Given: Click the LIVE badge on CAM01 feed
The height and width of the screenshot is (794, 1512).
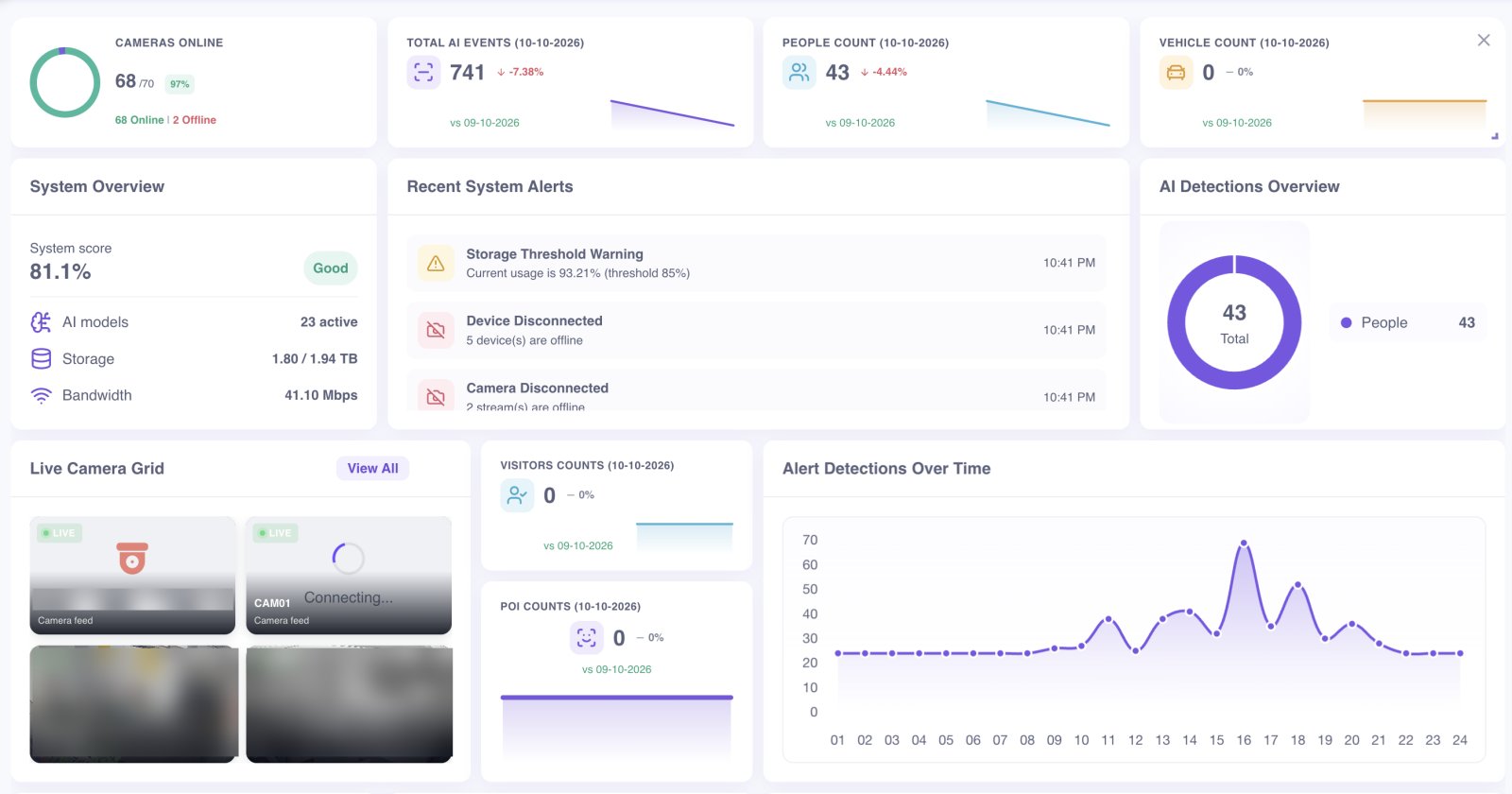Looking at the screenshot, I should tap(276, 533).
